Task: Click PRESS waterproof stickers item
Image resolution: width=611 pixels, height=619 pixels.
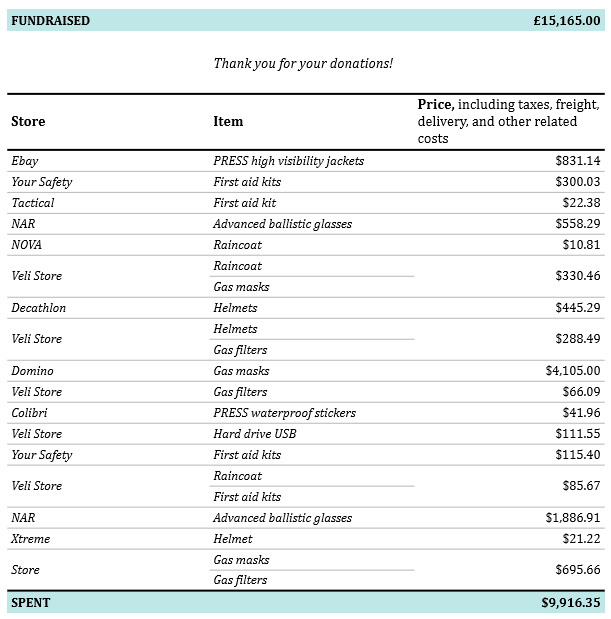Action: tap(284, 413)
